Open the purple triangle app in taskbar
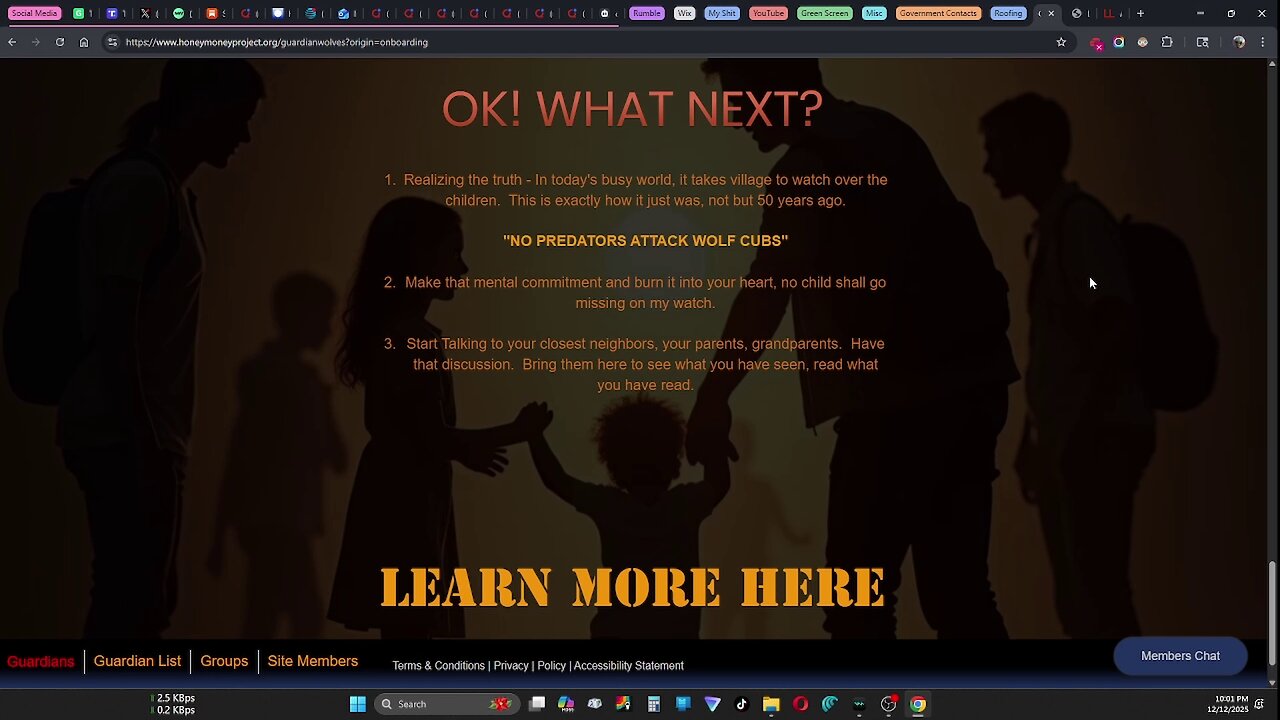This screenshot has height=720, width=1280. 712,704
